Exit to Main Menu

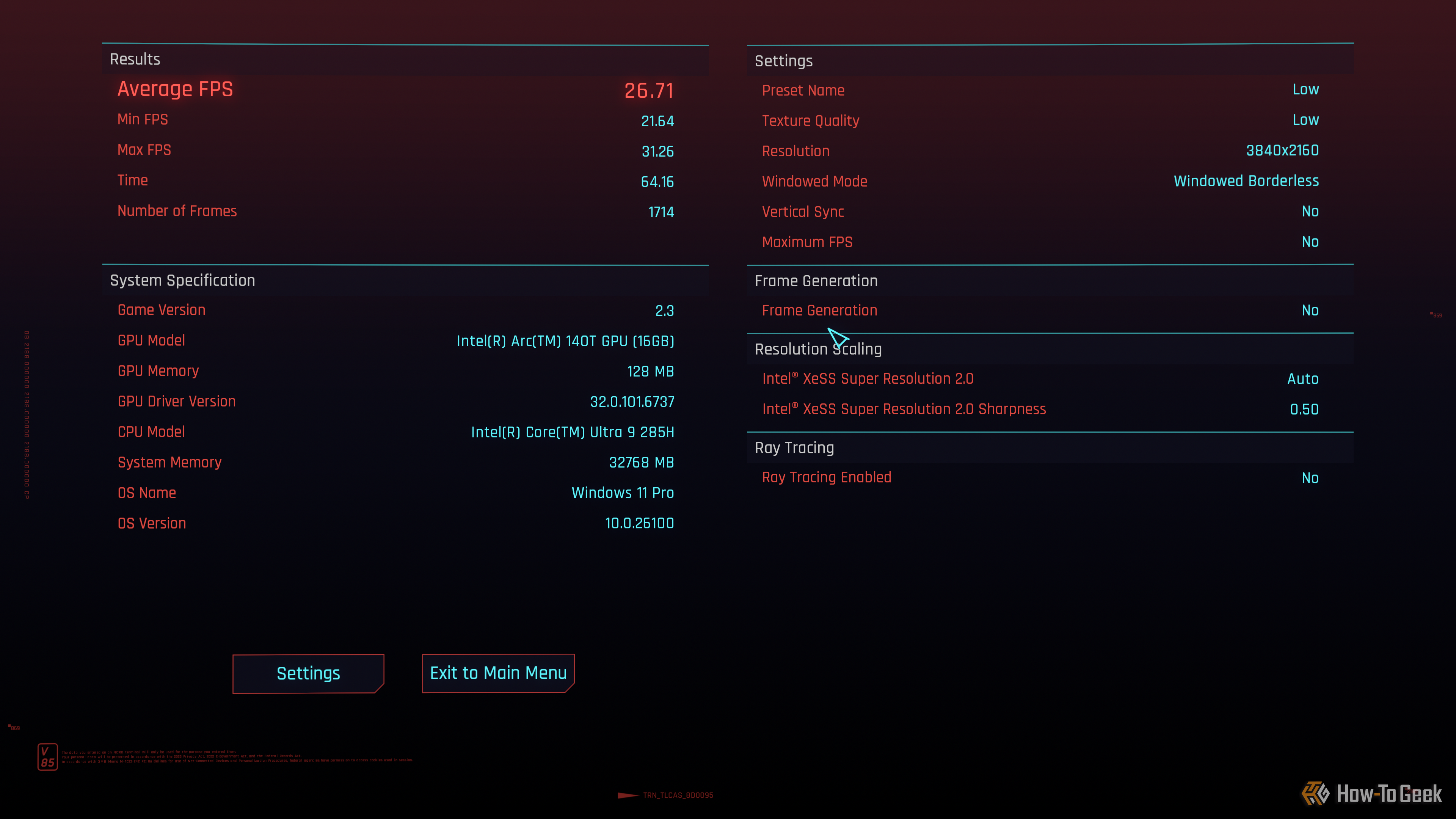(x=497, y=673)
